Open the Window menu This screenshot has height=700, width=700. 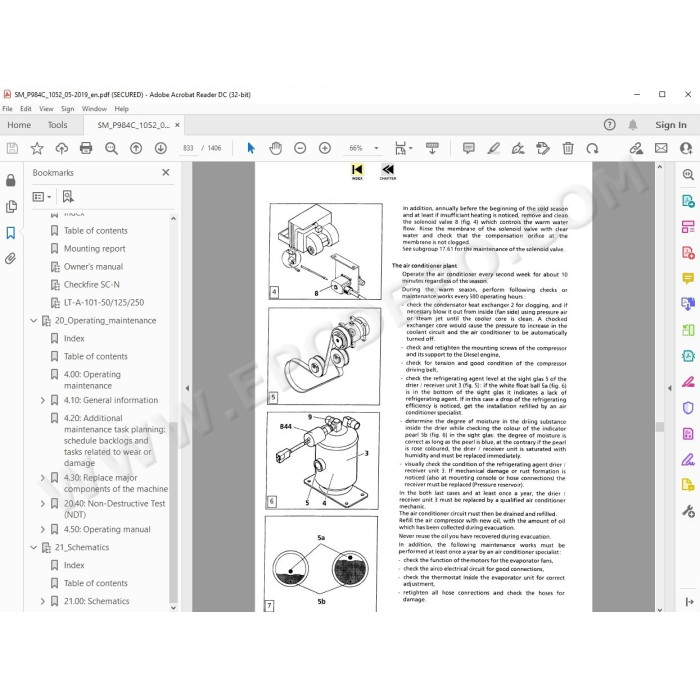coord(94,108)
